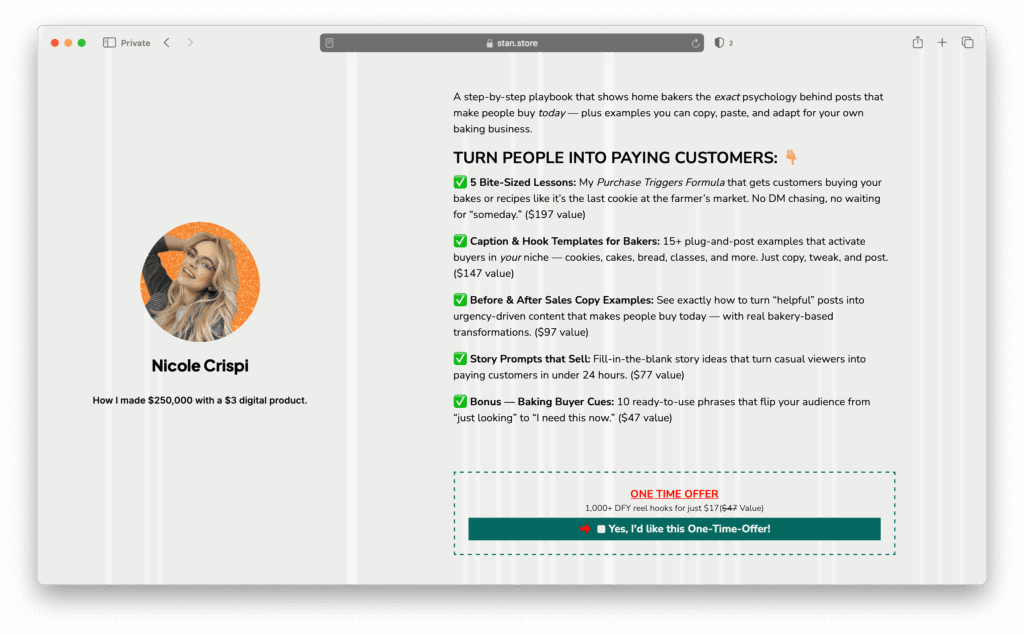Go back with the back arrow

(x=166, y=43)
